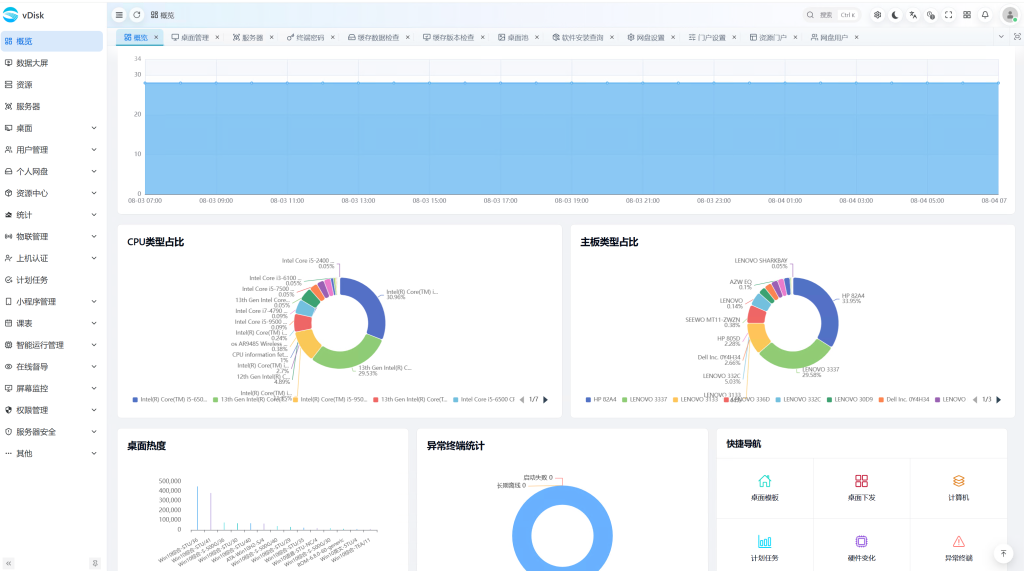1024x571 pixels.
Task: Open the 计算机 stacked layers shortcut
Action: click(958, 481)
